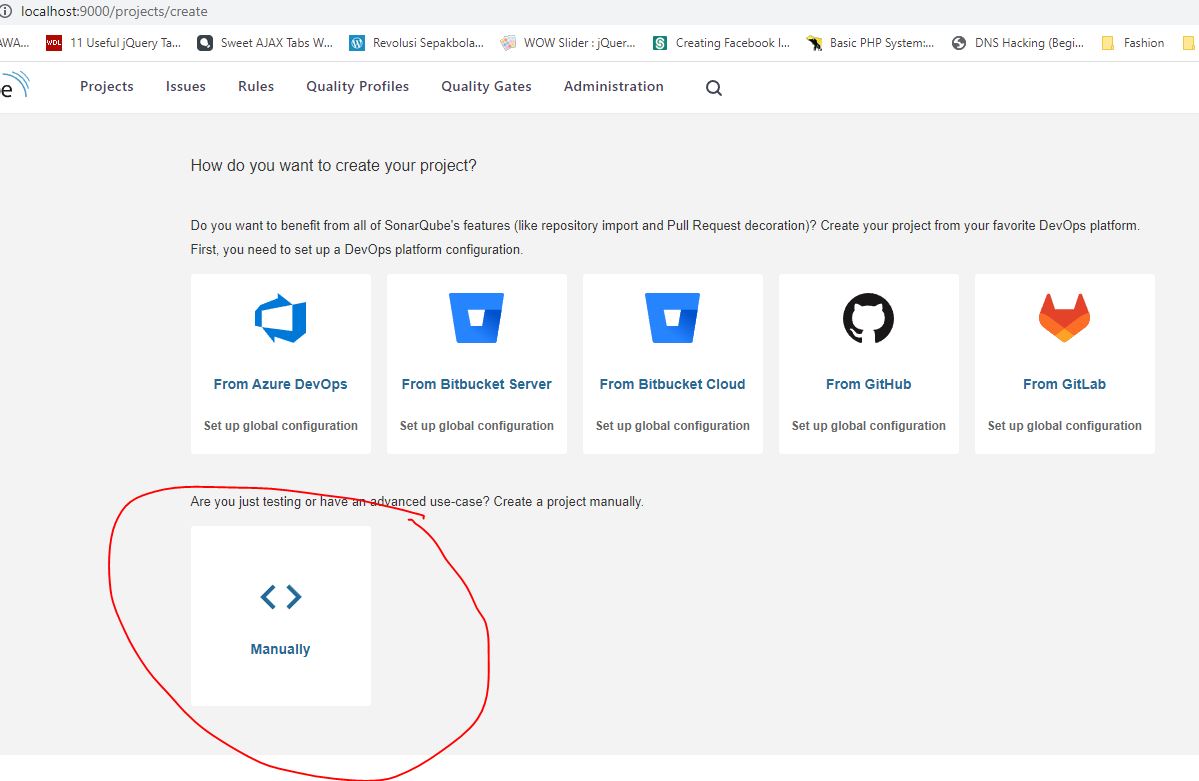
Task: Open the Creating Facebook bookmark
Action: pyautogui.click(x=721, y=43)
